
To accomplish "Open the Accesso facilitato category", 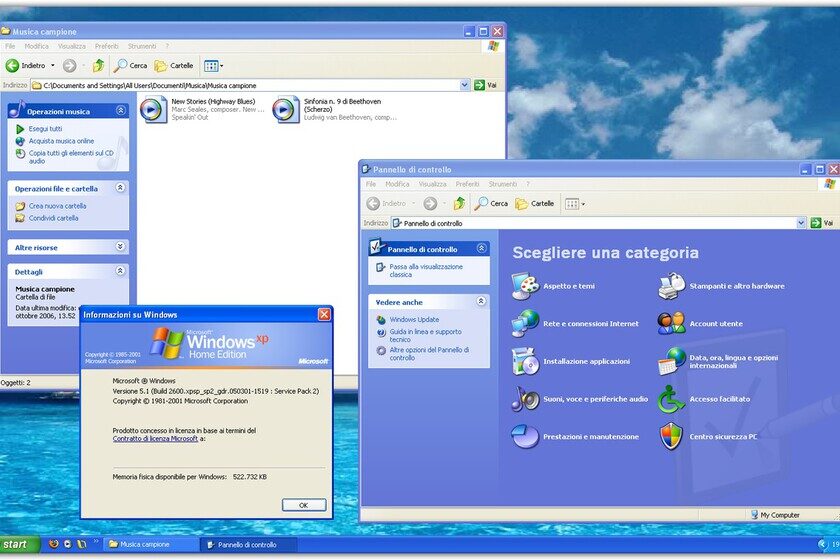I will click(704, 399).
